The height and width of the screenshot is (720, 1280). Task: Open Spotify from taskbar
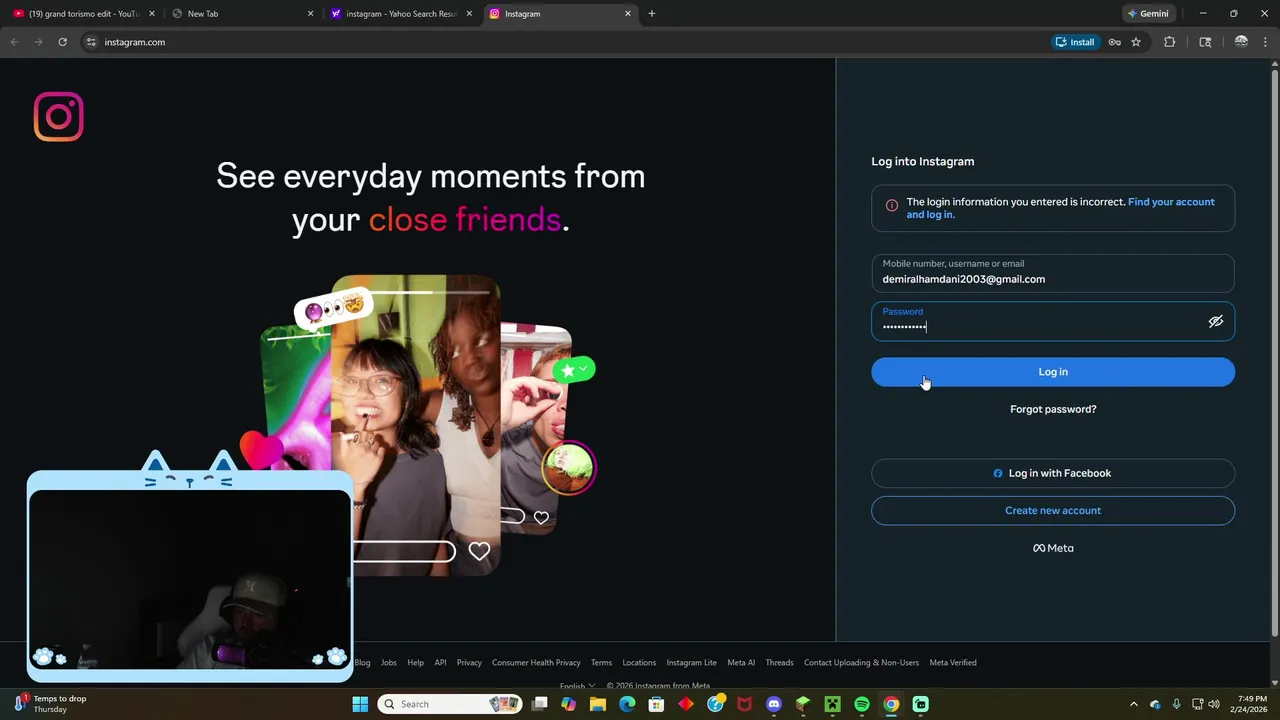point(862,704)
